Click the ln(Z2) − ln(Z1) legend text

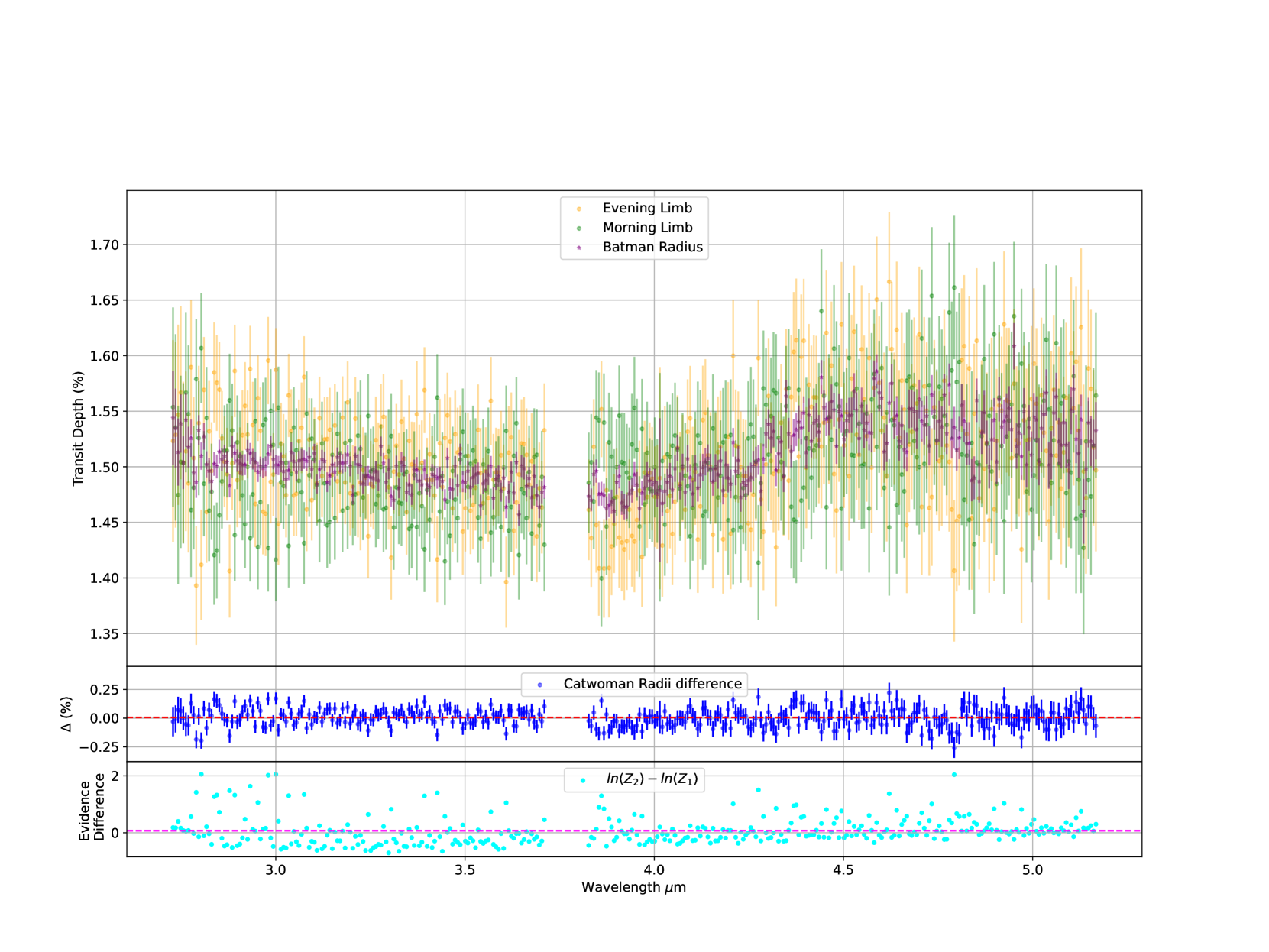(x=652, y=779)
